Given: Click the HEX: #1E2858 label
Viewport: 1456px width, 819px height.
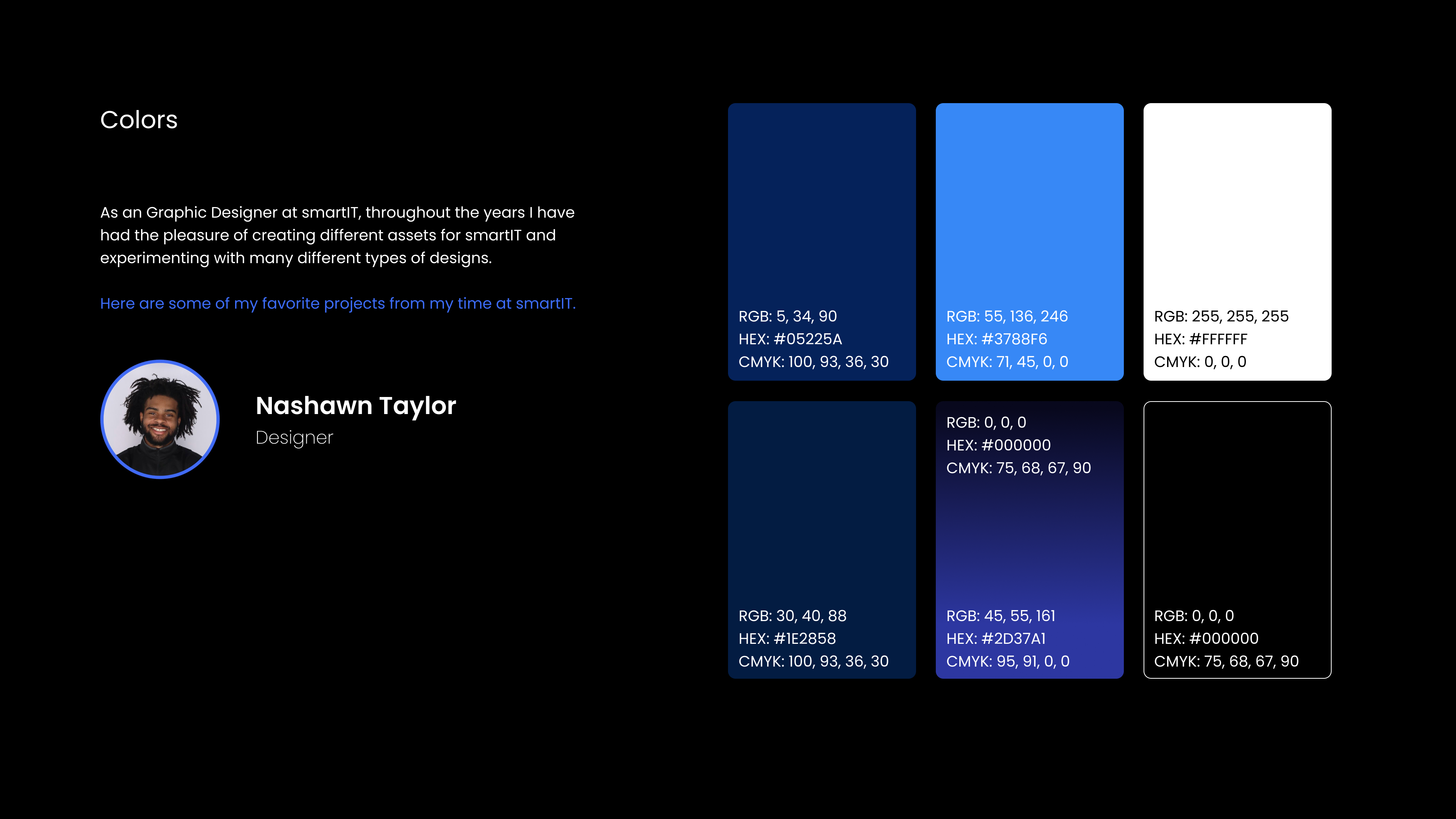Looking at the screenshot, I should [x=787, y=639].
